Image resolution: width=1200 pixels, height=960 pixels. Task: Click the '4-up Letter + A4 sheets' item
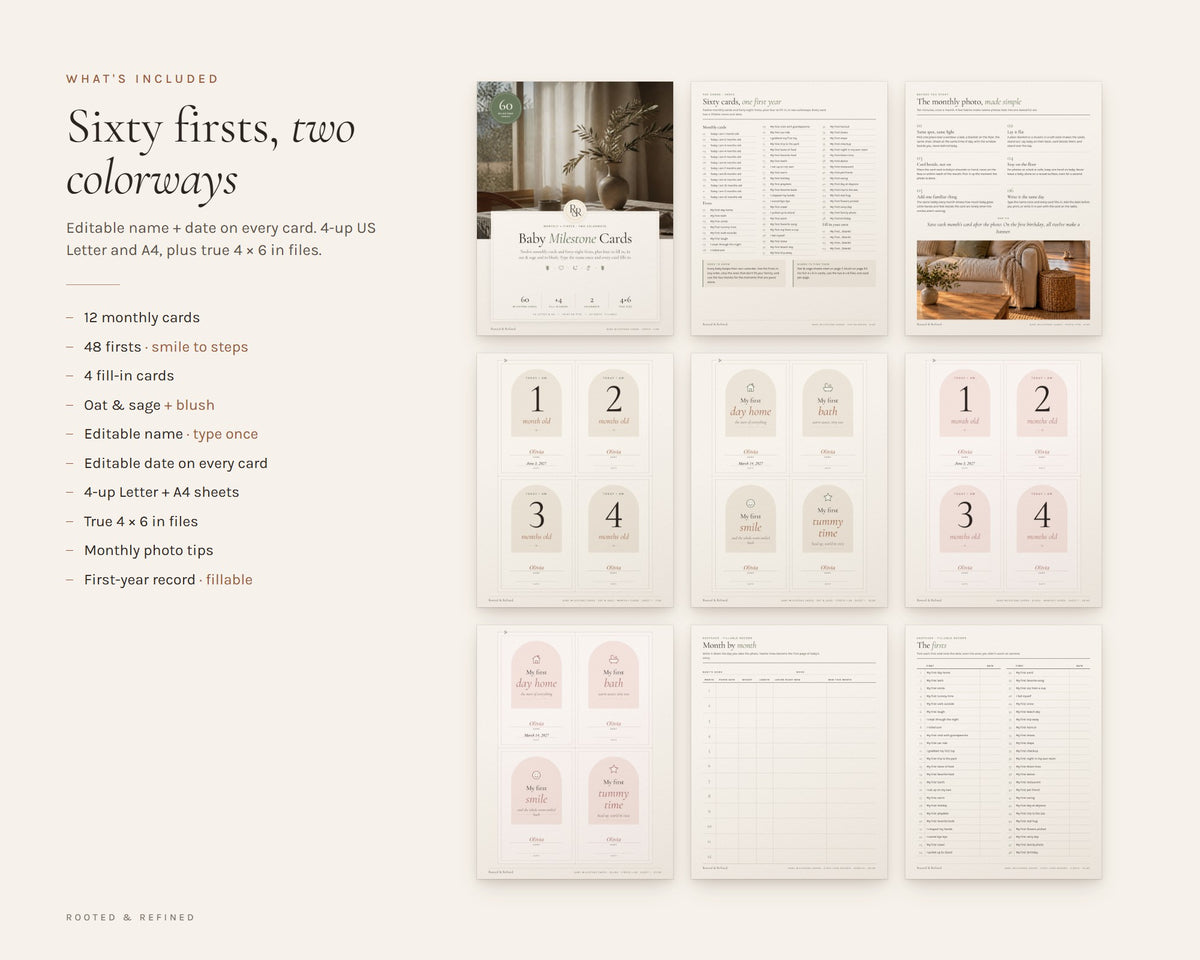click(162, 492)
